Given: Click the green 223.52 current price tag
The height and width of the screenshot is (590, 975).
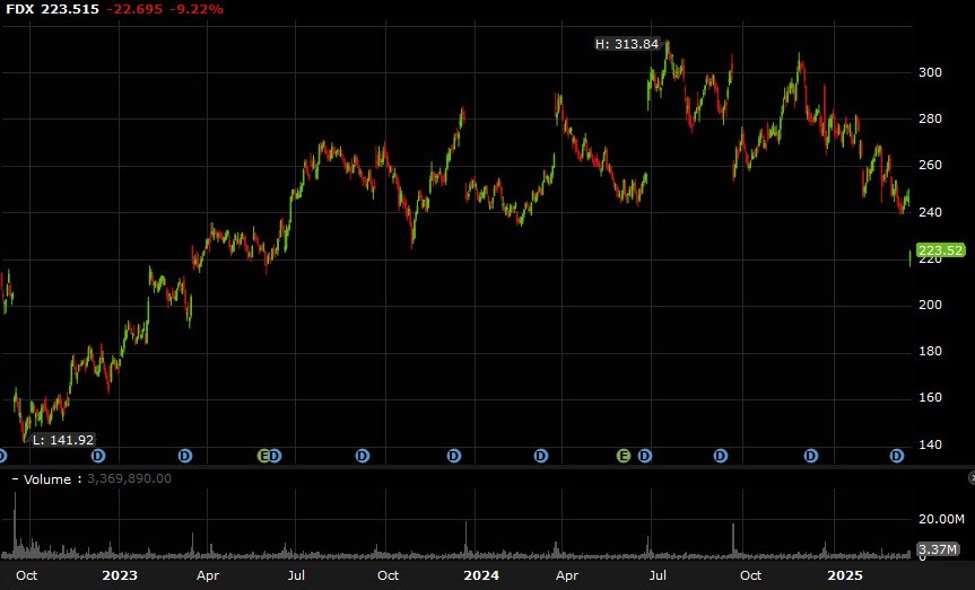Looking at the screenshot, I should 940,251.
